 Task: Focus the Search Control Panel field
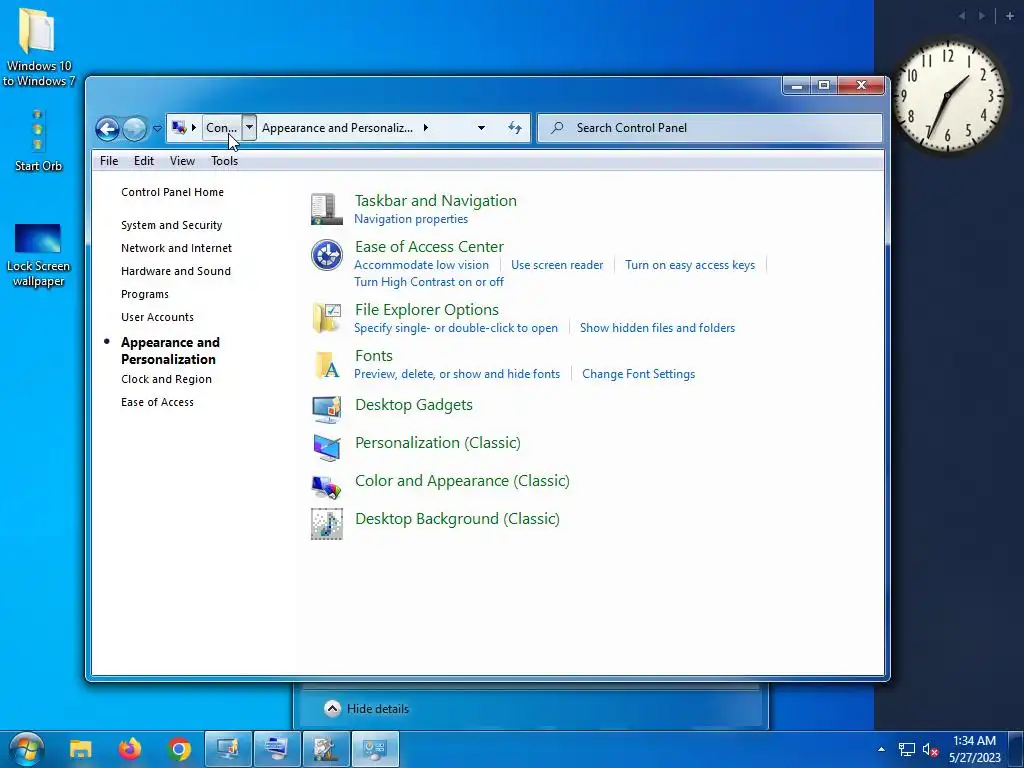[x=709, y=128]
